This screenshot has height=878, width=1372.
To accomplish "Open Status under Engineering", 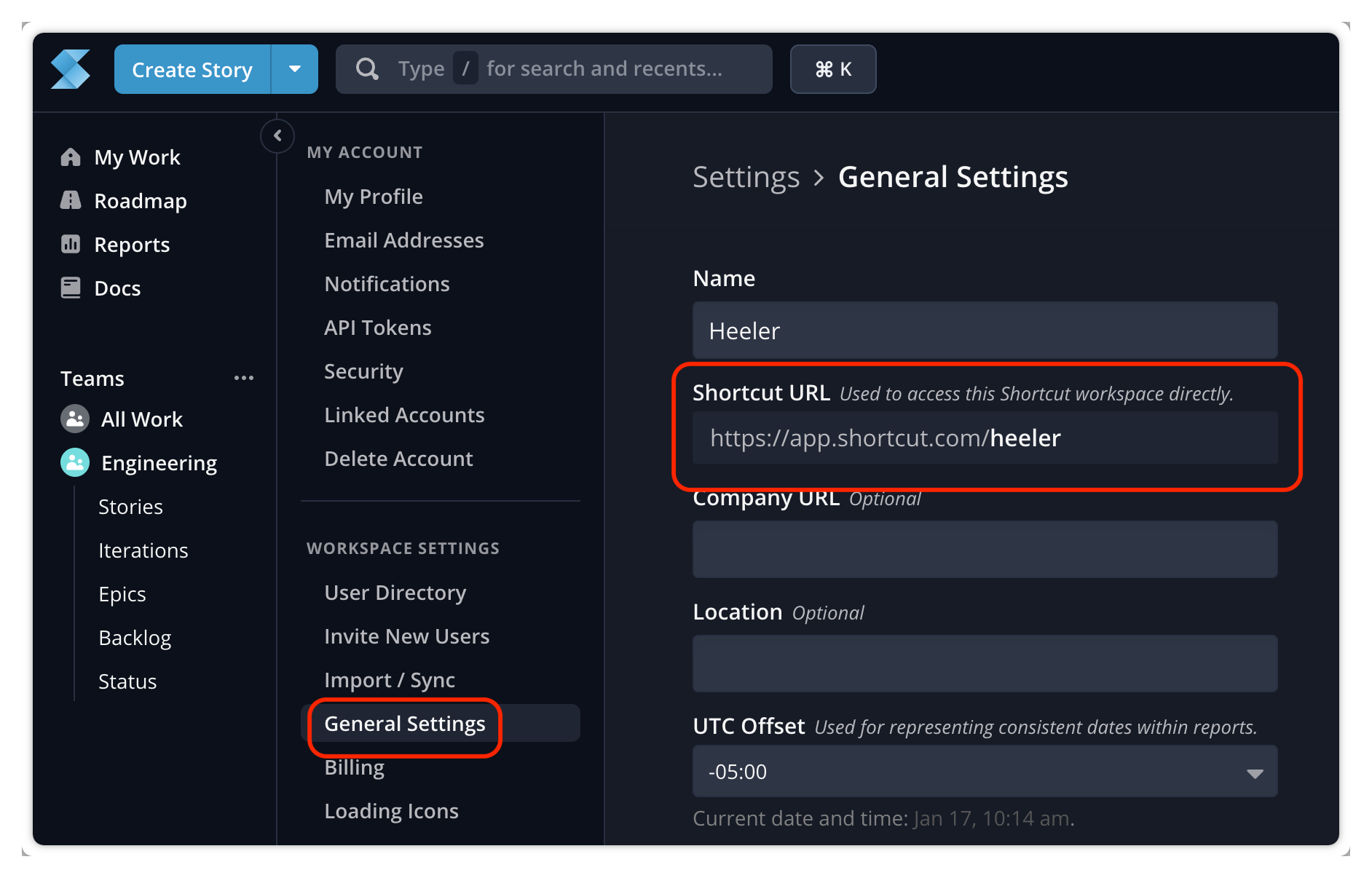I will (x=127, y=681).
